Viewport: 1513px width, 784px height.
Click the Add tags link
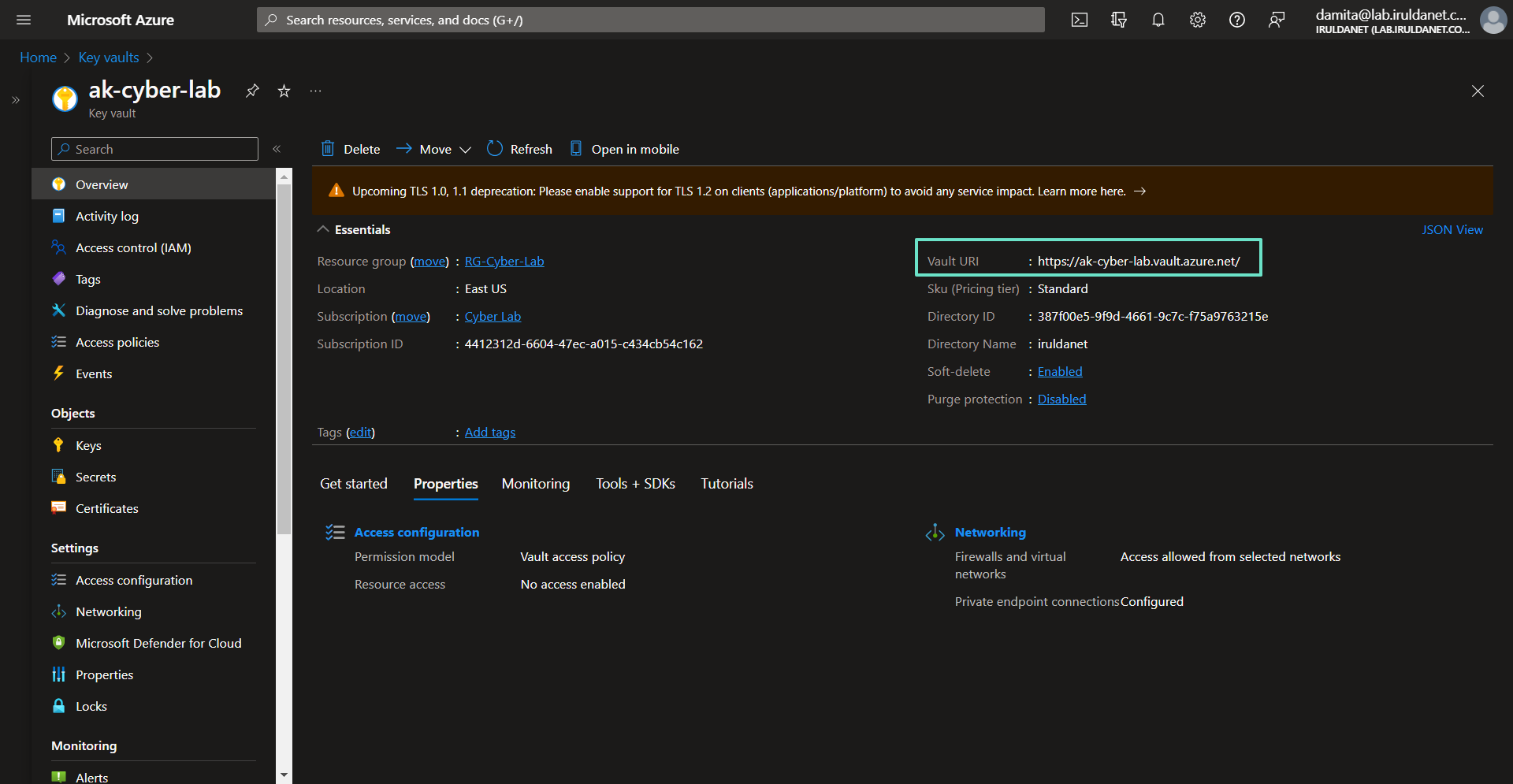tap(490, 433)
